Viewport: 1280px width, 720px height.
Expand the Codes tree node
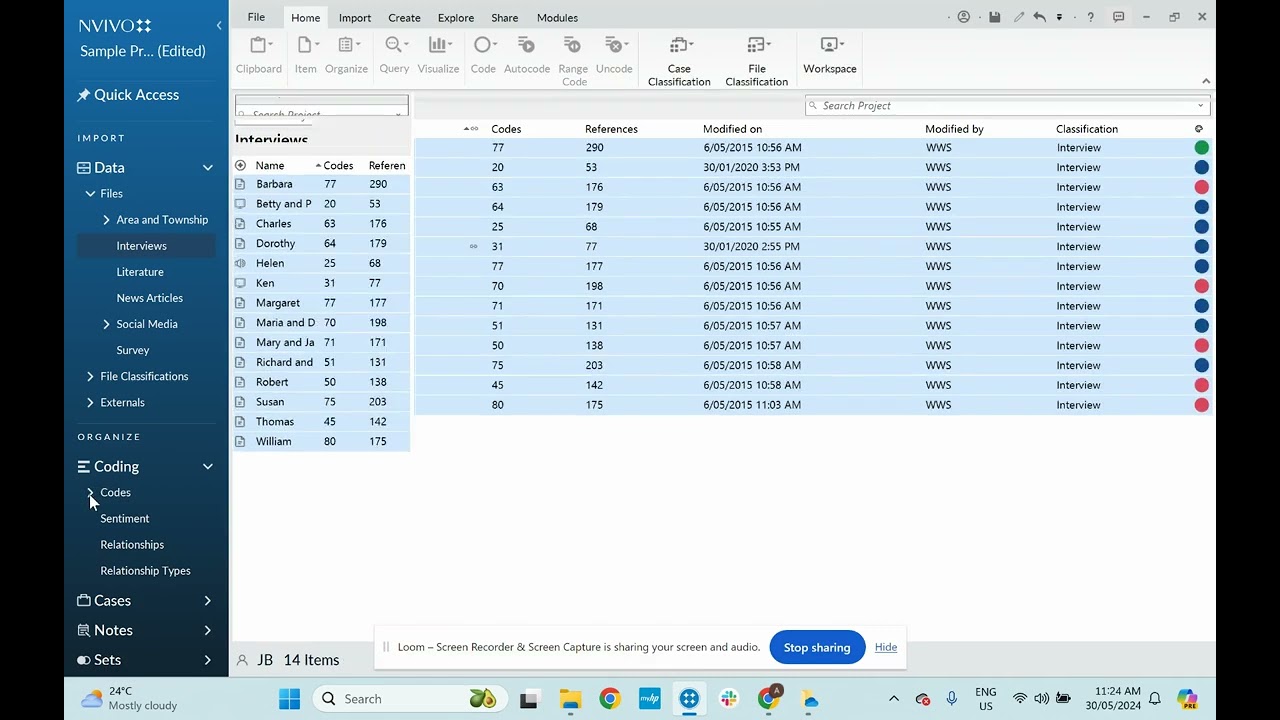[90, 493]
